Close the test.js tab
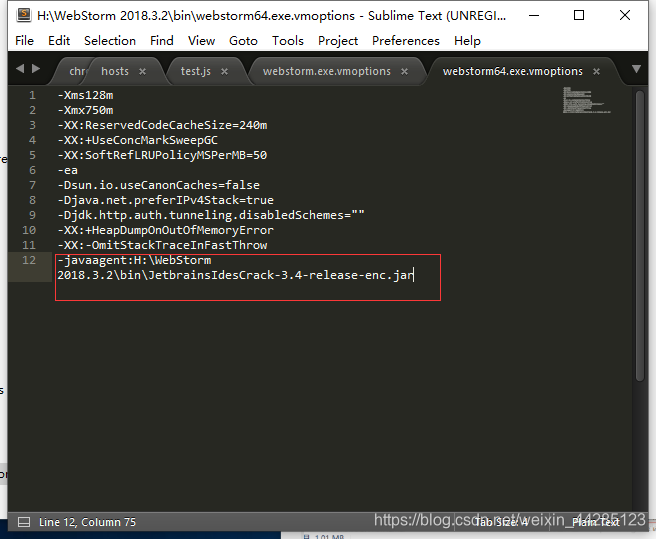 (225, 72)
